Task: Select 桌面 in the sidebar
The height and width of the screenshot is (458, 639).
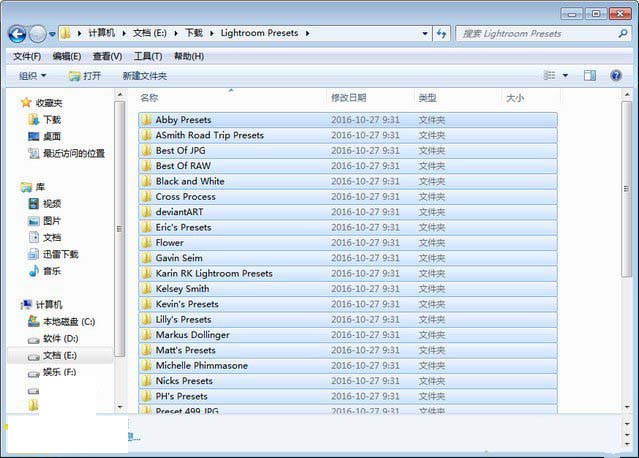Action: pos(44,137)
